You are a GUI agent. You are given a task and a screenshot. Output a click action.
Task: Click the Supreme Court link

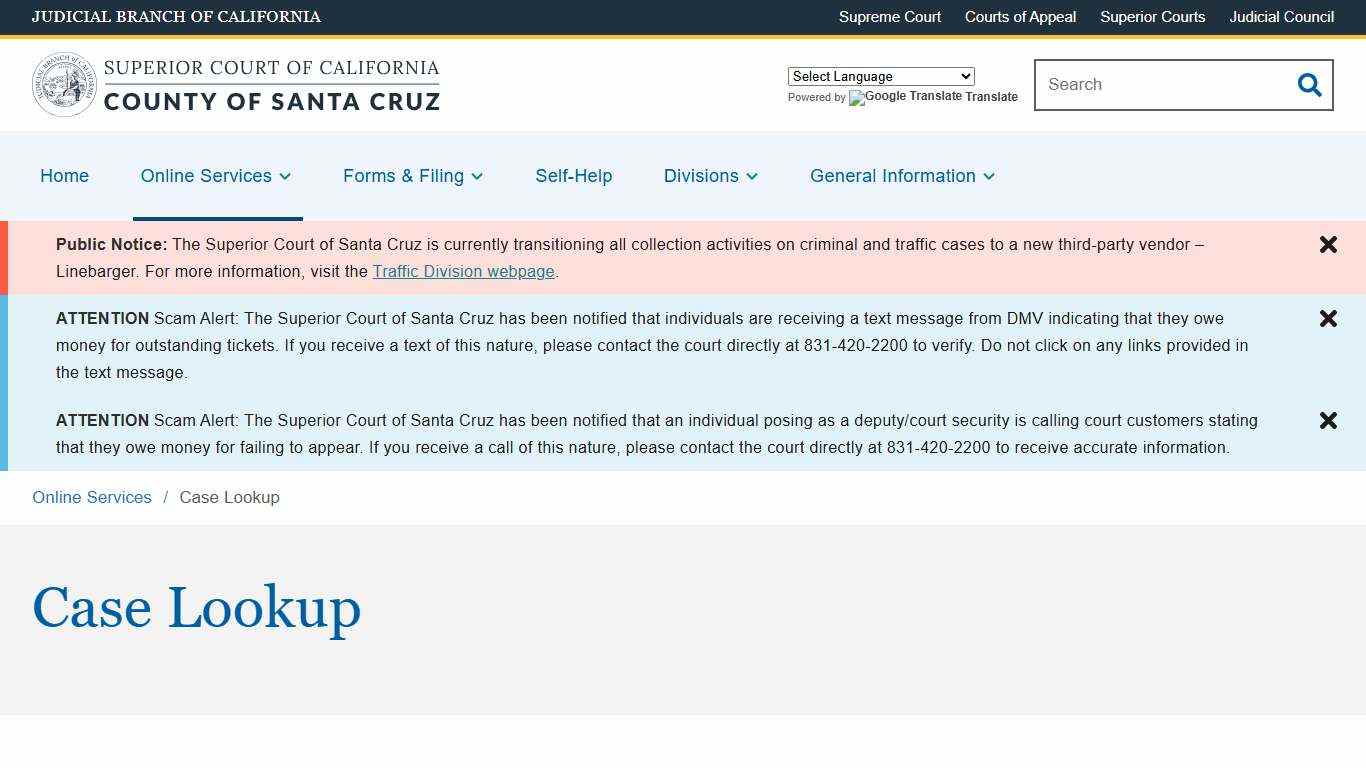[x=889, y=17]
